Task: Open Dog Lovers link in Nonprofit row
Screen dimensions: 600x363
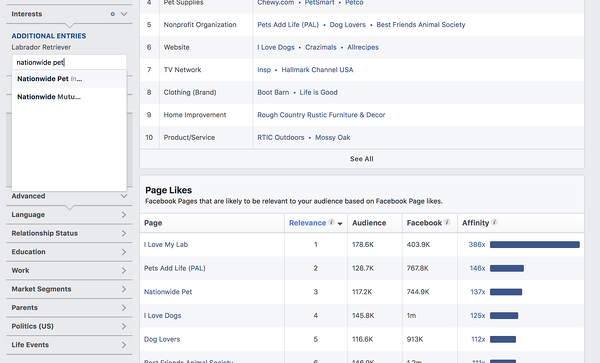Action: 347,24
